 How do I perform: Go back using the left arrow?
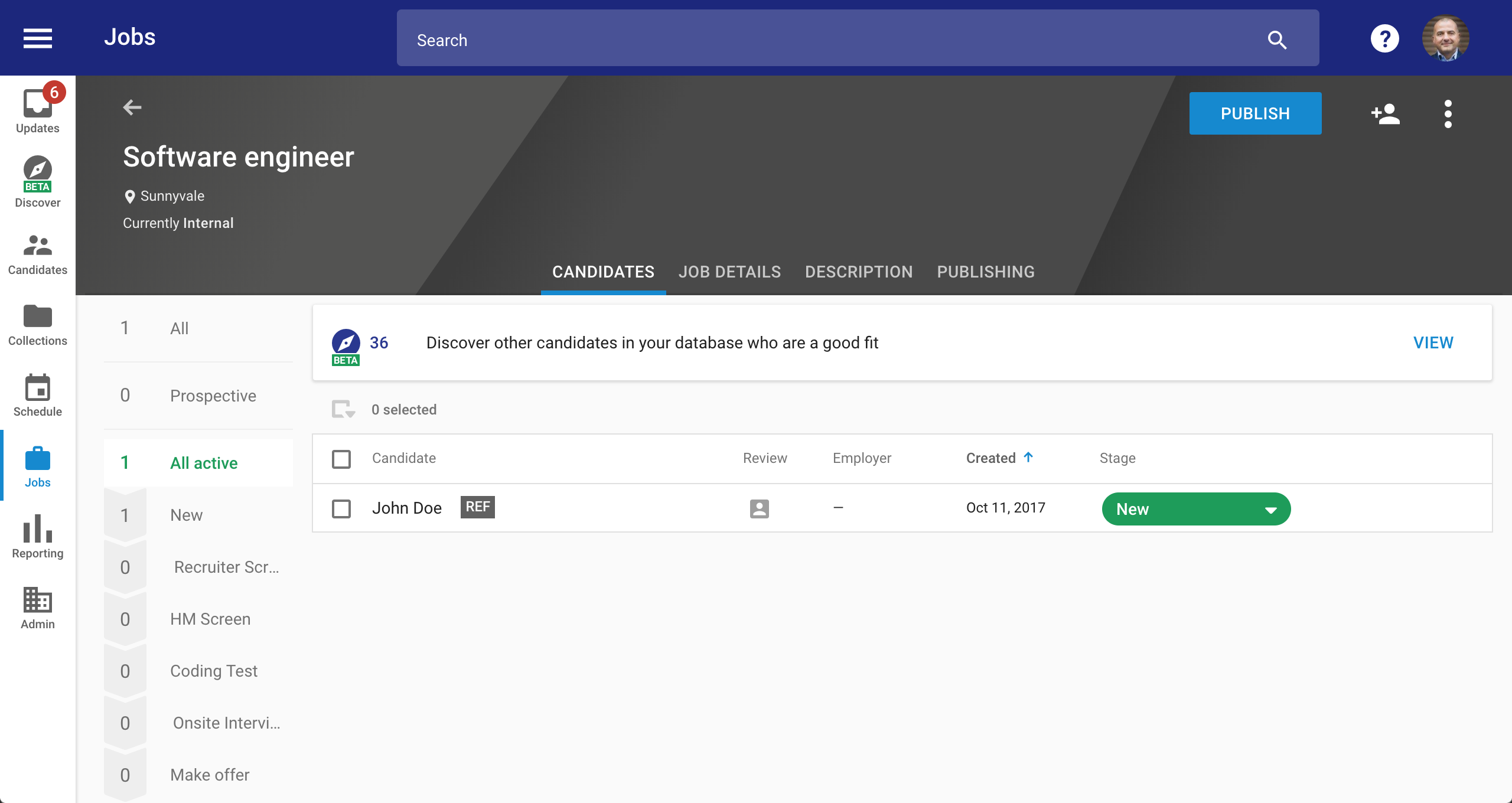pyautogui.click(x=132, y=107)
